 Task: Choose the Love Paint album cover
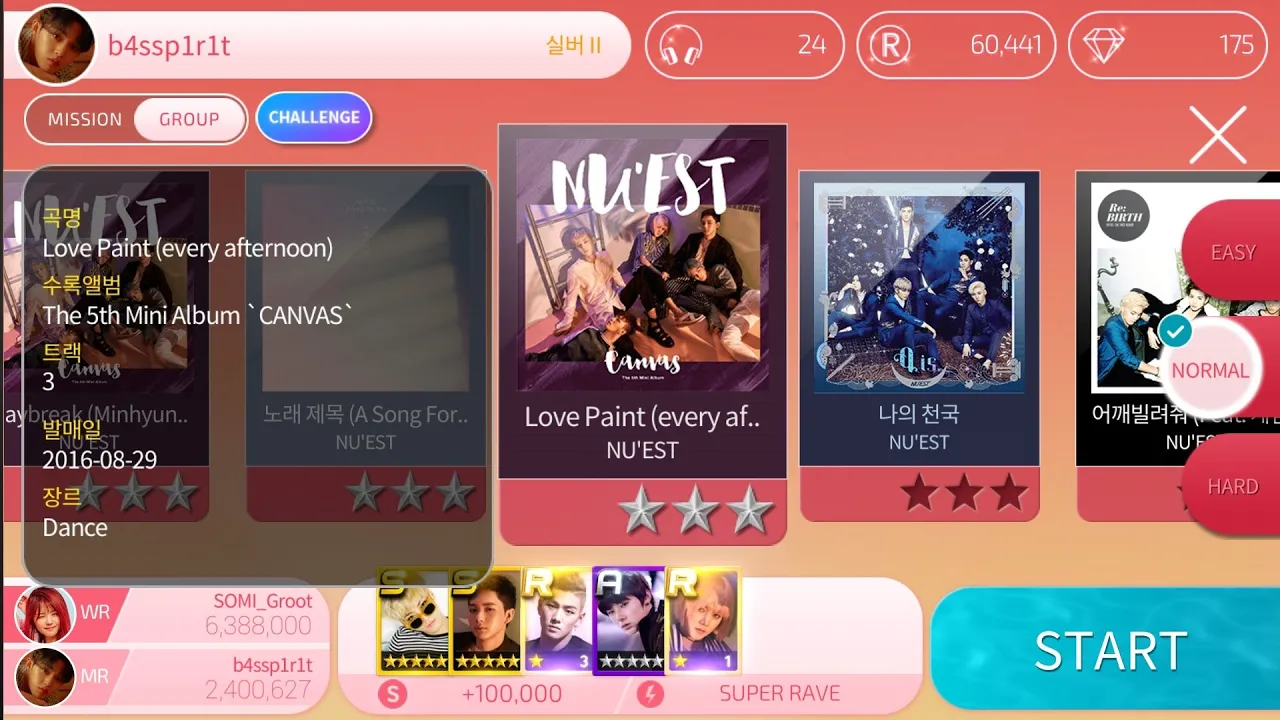click(643, 264)
